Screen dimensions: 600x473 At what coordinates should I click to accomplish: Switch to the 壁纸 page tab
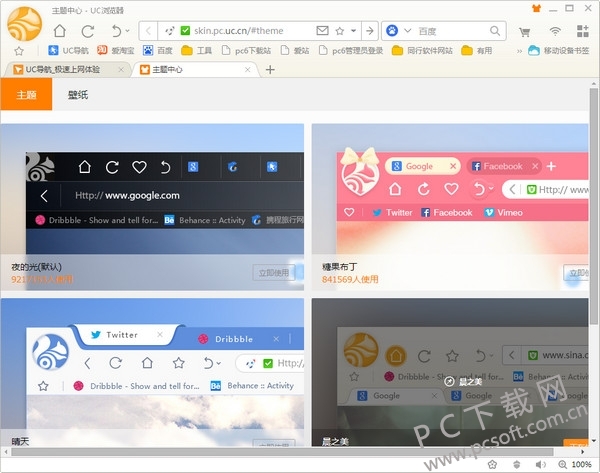coord(78,95)
